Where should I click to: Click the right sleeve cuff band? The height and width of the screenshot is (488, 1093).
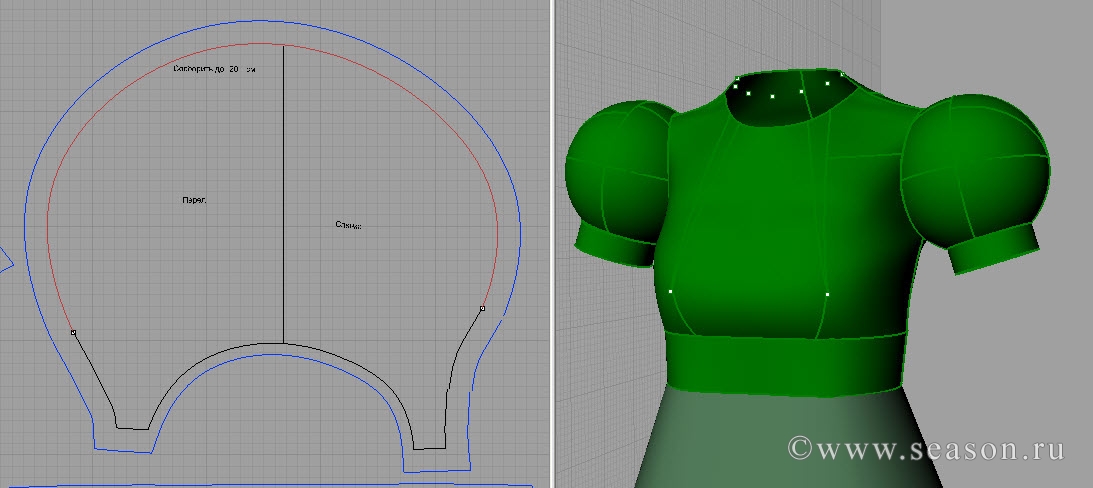990,250
